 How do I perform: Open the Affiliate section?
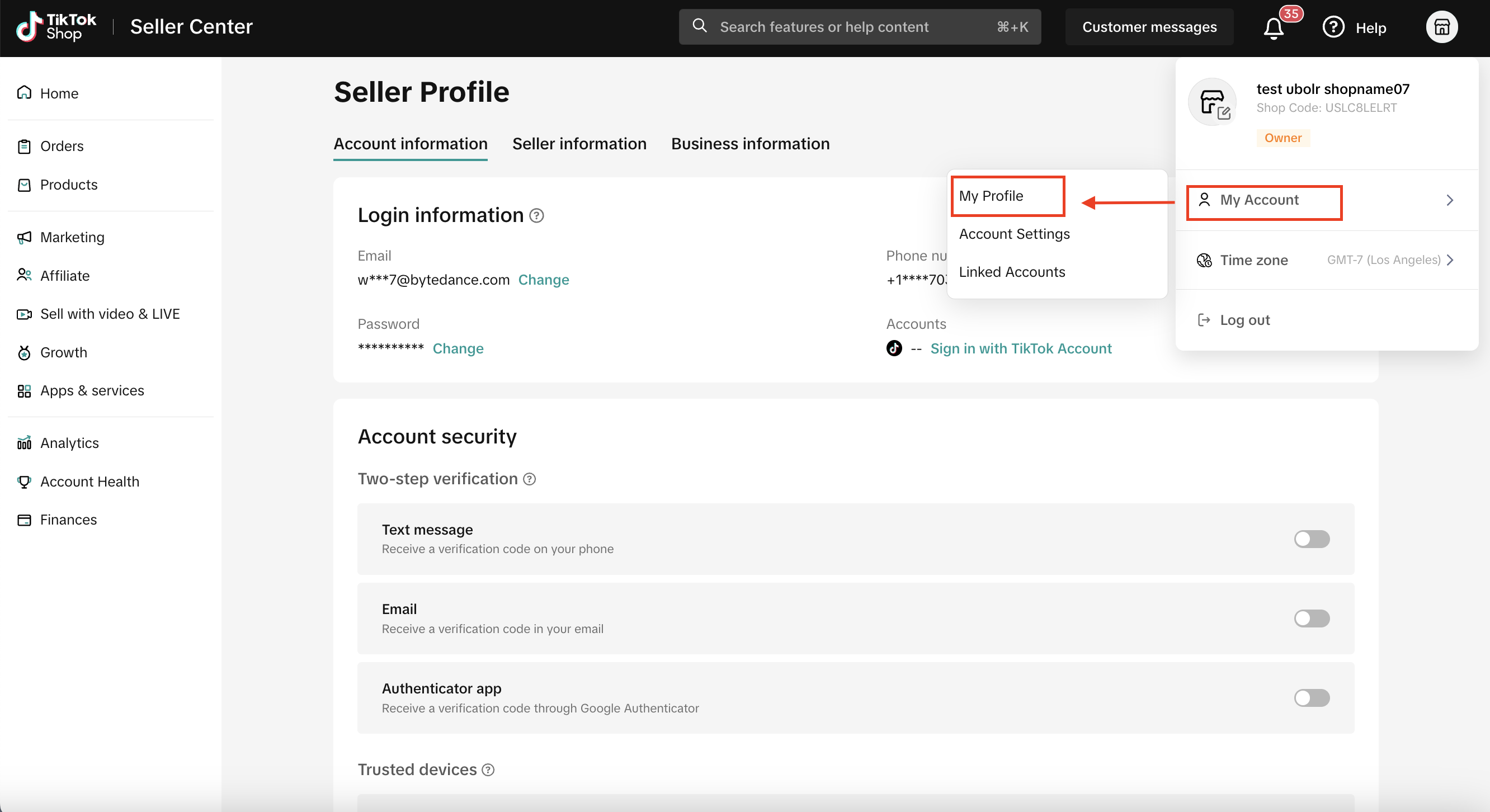coord(64,275)
